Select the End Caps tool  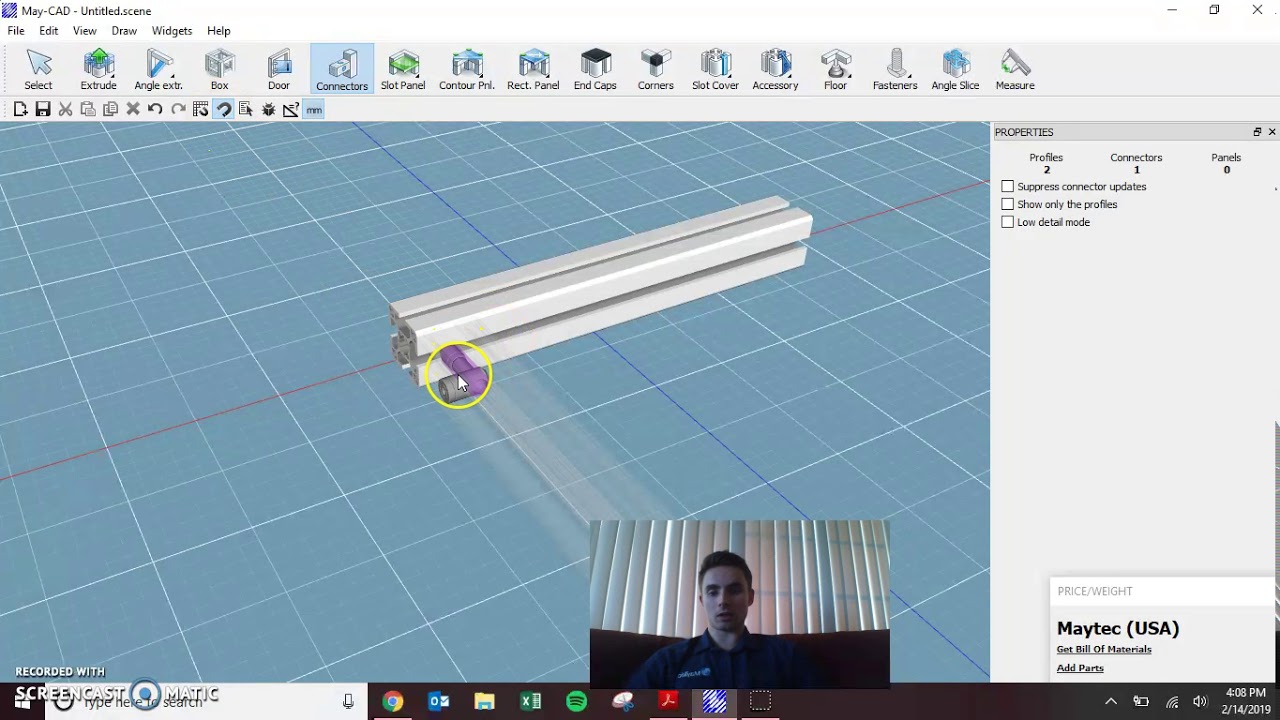[x=595, y=69]
